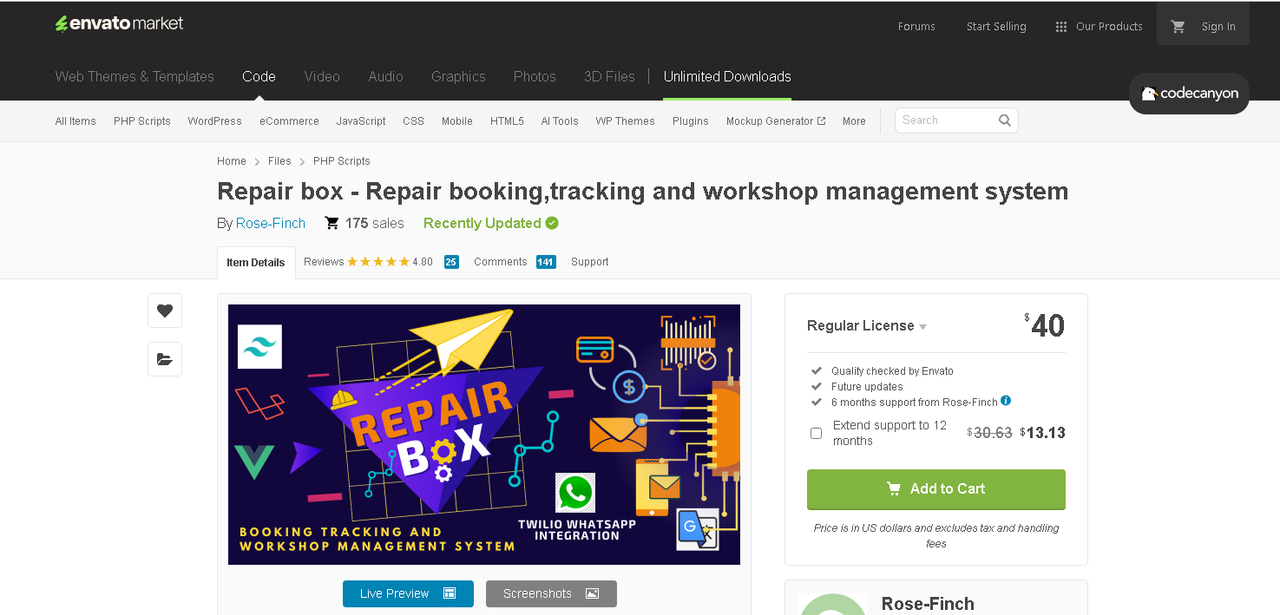Open the Video marketplace menu
The width and height of the screenshot is (1280, 615).
point(322,76)
